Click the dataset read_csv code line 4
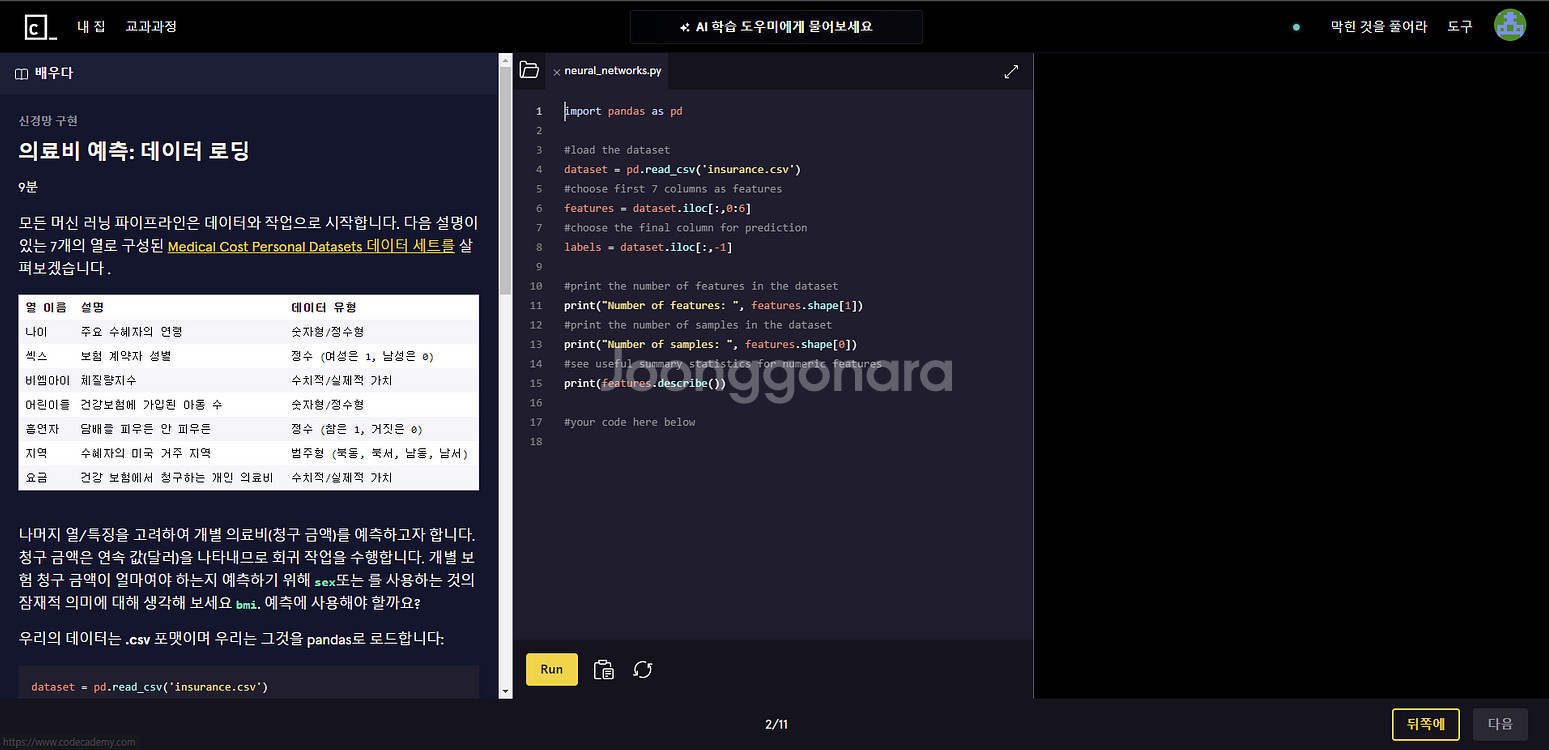 (x=682, y=169)
